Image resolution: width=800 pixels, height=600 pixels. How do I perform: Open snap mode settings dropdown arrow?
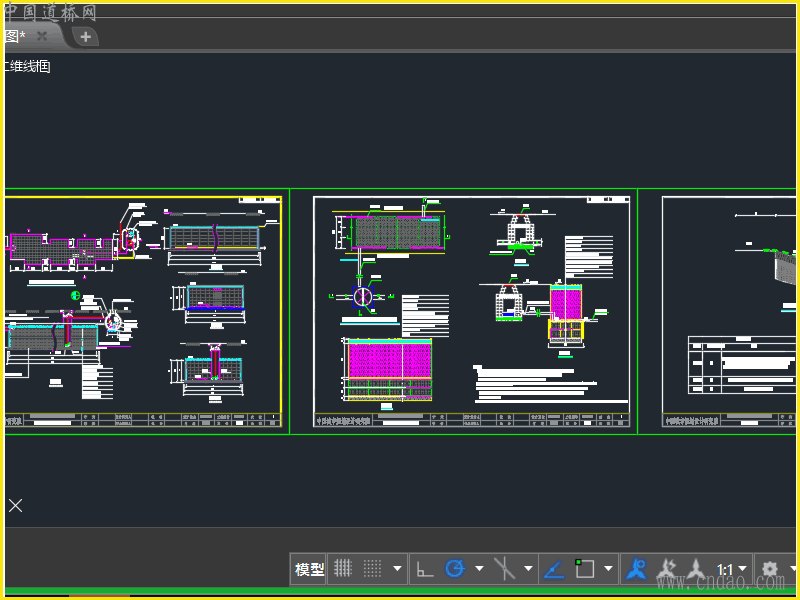(398, 569)
